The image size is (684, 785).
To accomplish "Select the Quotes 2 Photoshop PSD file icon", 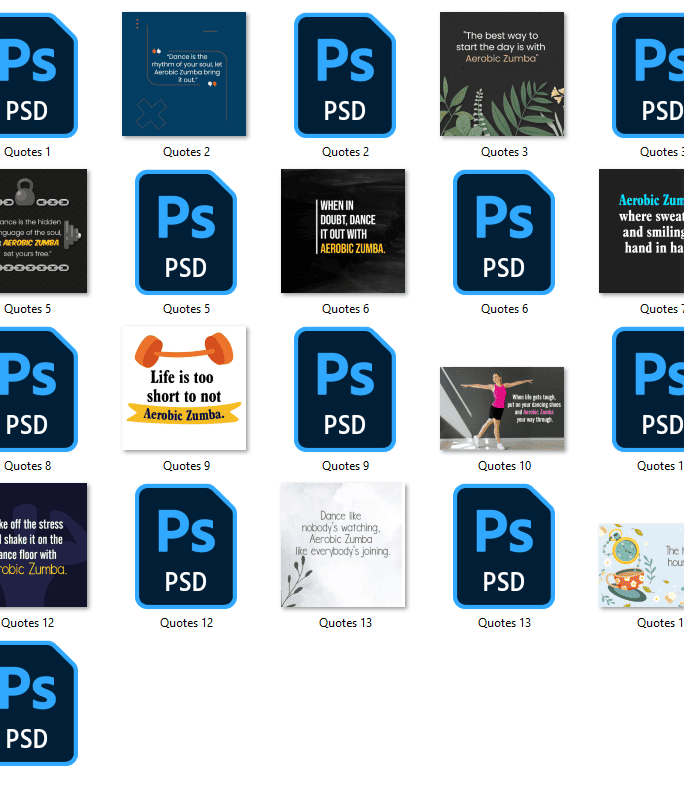I will (x=345, y=75).
